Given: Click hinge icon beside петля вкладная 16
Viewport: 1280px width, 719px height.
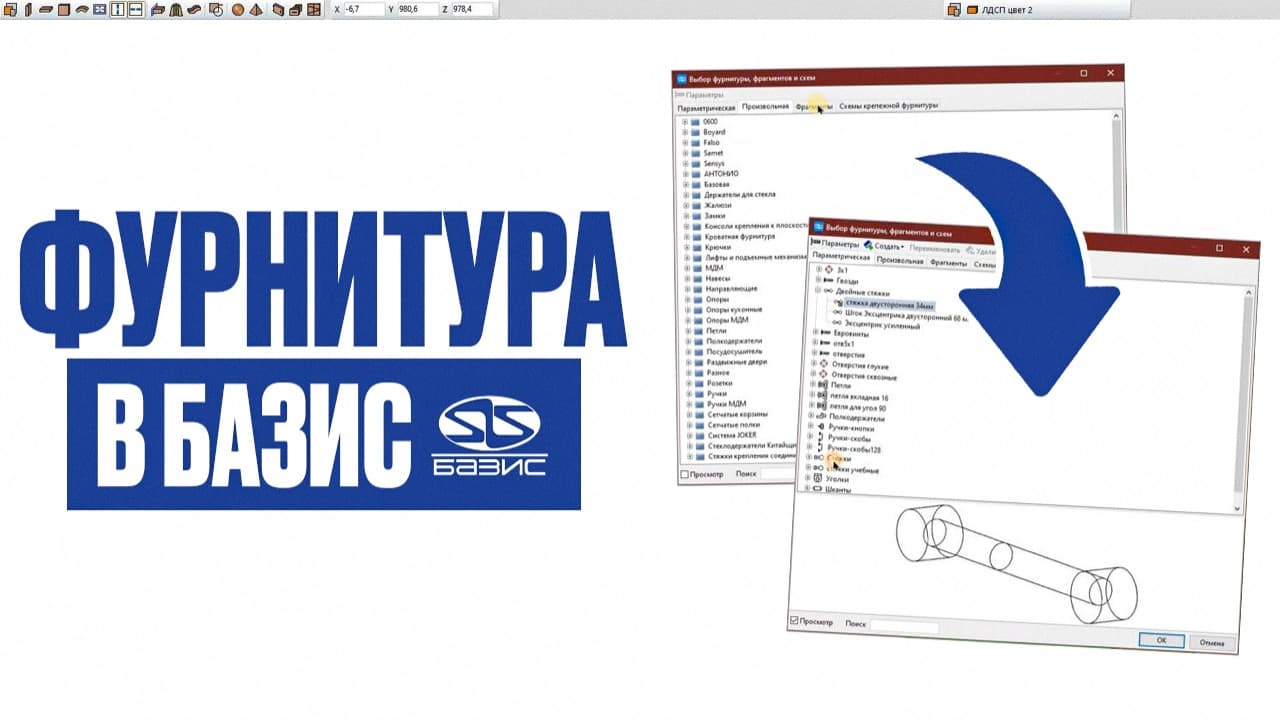Looking at the screenshot, I should point(822,397).
